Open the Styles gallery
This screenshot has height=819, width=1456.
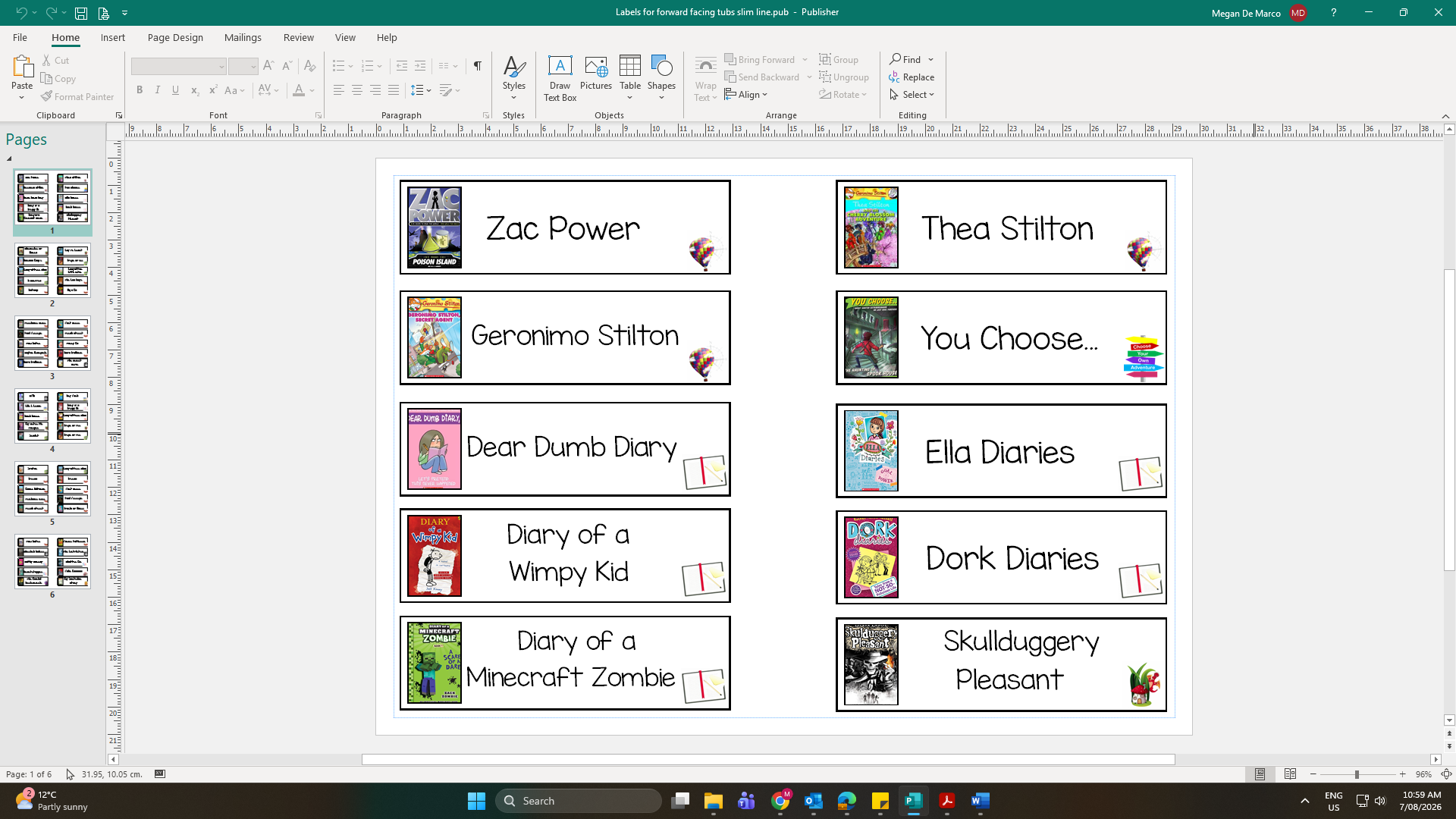tap(513, 77)
